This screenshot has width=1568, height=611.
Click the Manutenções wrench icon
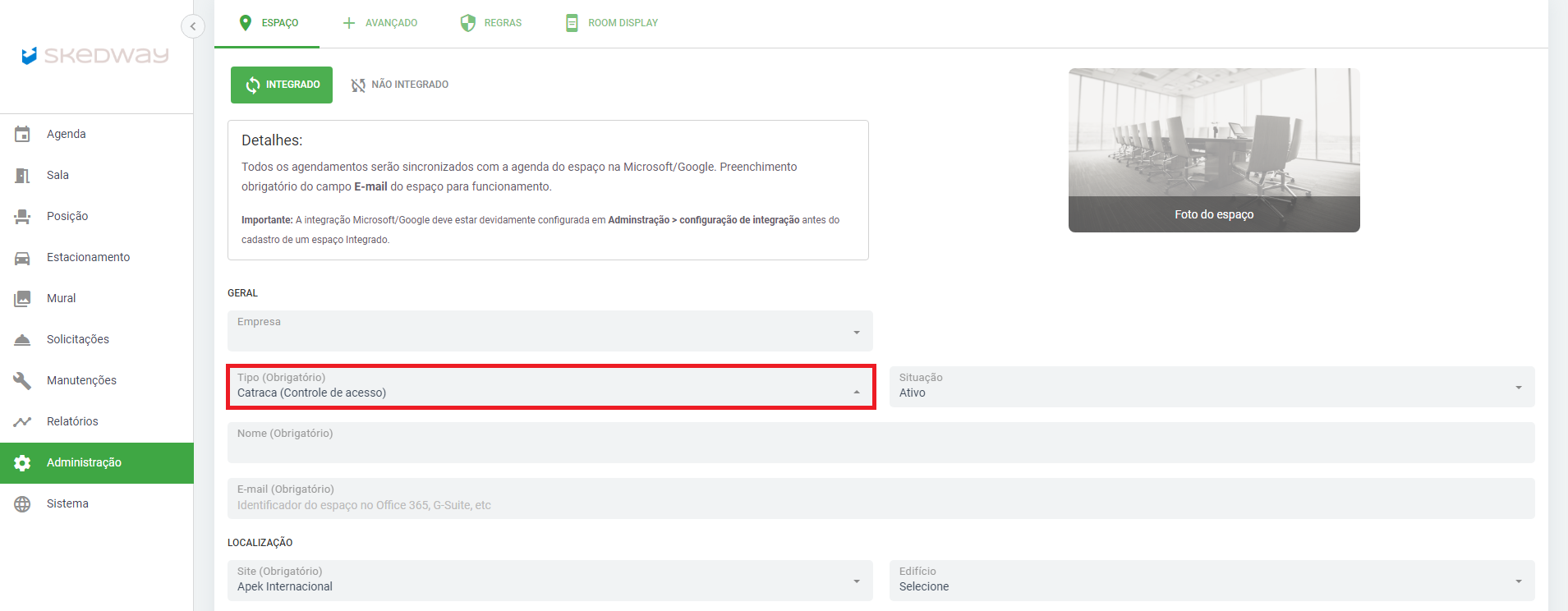[22, 380]
